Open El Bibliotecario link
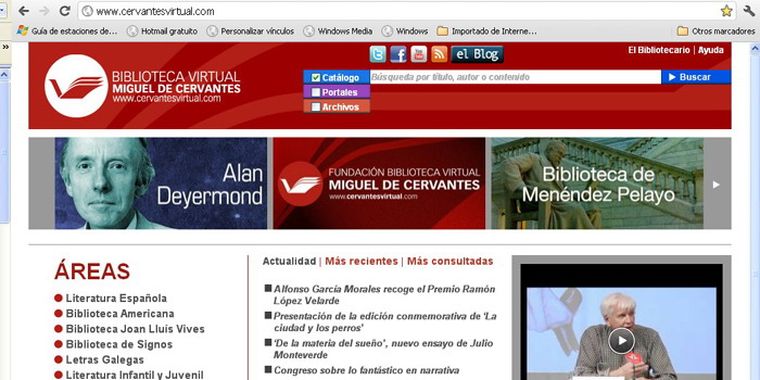Image resolution: width=760 pixels, height=380 pixels. [x=659, y=50]
